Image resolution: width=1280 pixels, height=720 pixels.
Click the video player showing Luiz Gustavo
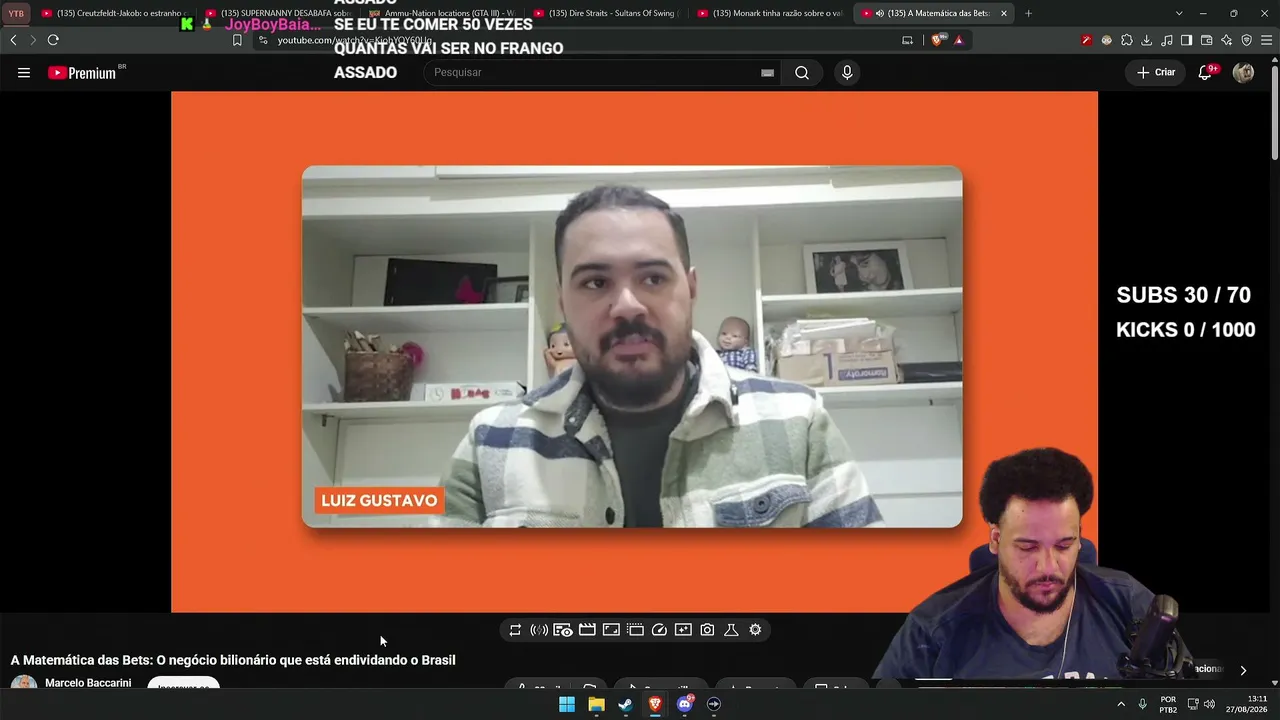(x=634, y=352)
